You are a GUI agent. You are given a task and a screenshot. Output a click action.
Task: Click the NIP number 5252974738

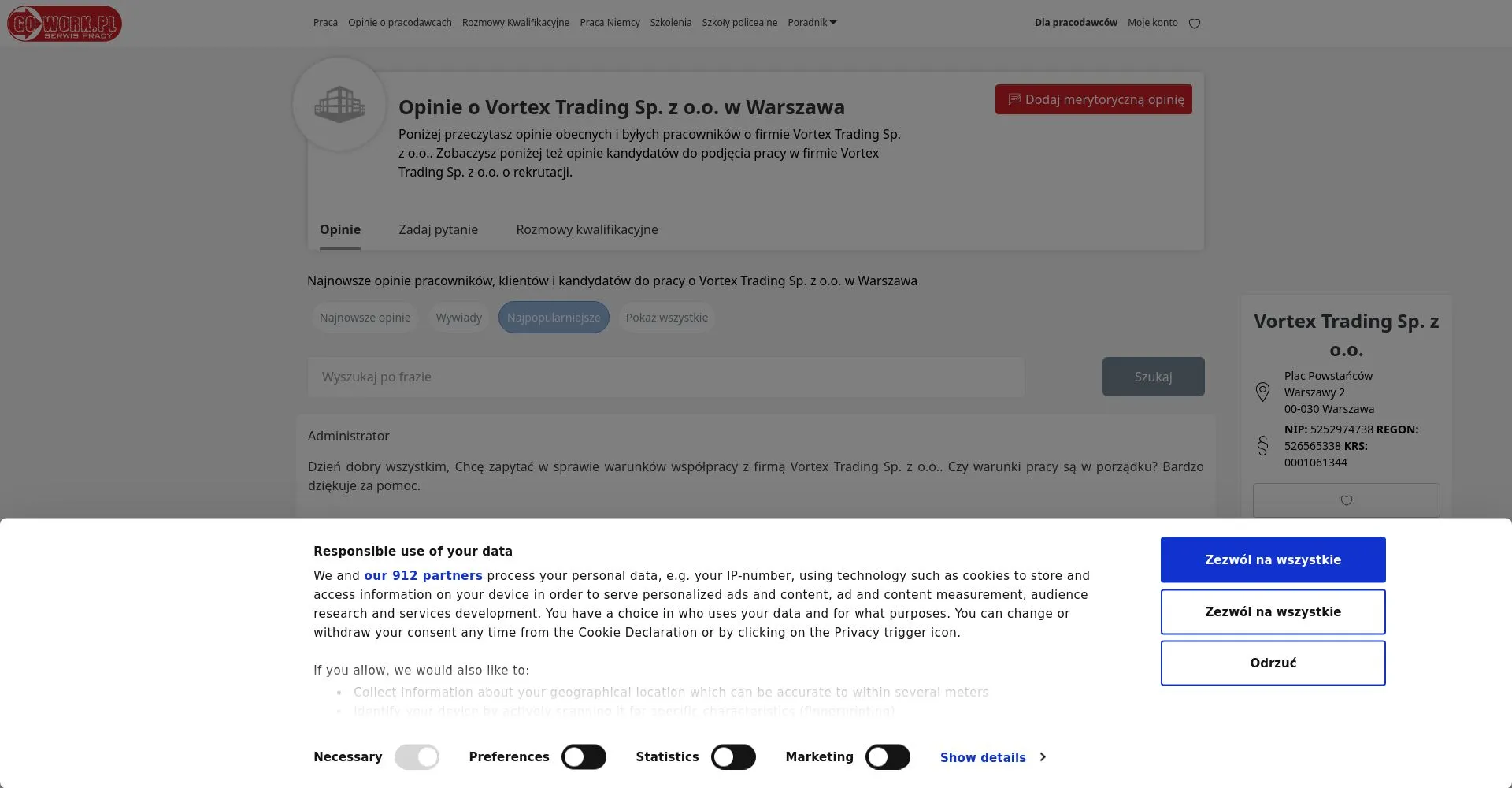pyautogui.click(x=1341, y=429)
